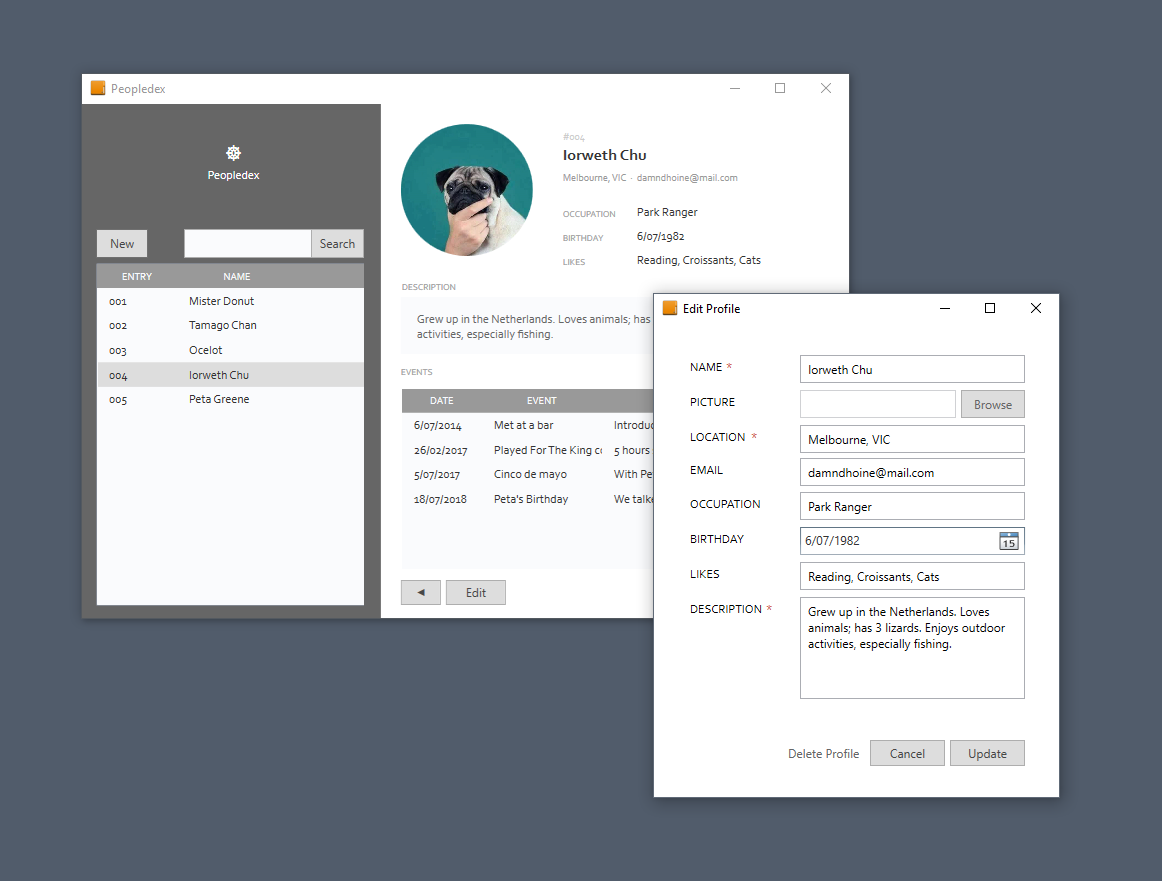Click the Delete Profile link
The height and width of the screenshot is (881, 1162).
coord(823,754)
